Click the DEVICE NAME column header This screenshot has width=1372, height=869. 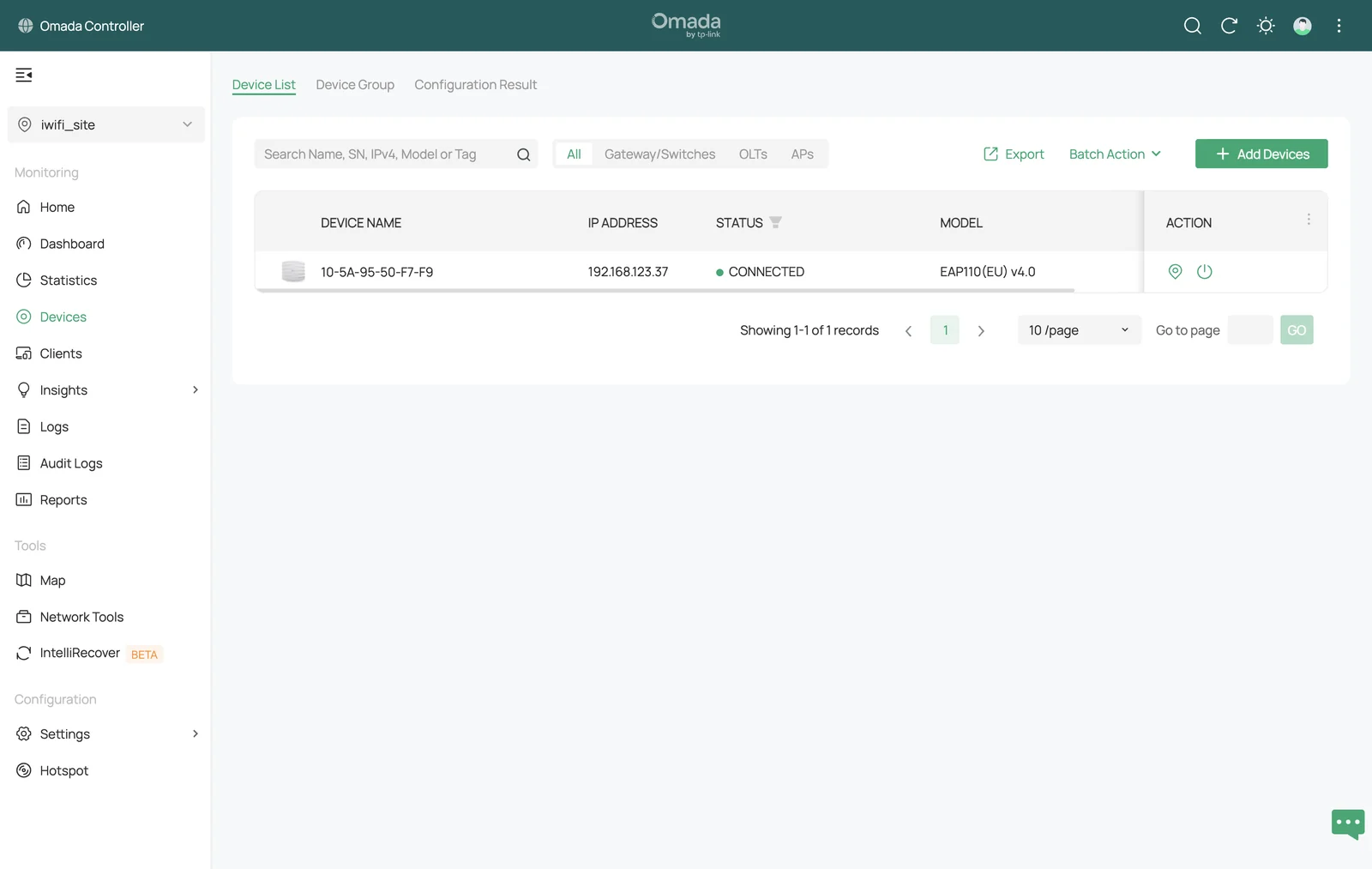coord(361,223)
